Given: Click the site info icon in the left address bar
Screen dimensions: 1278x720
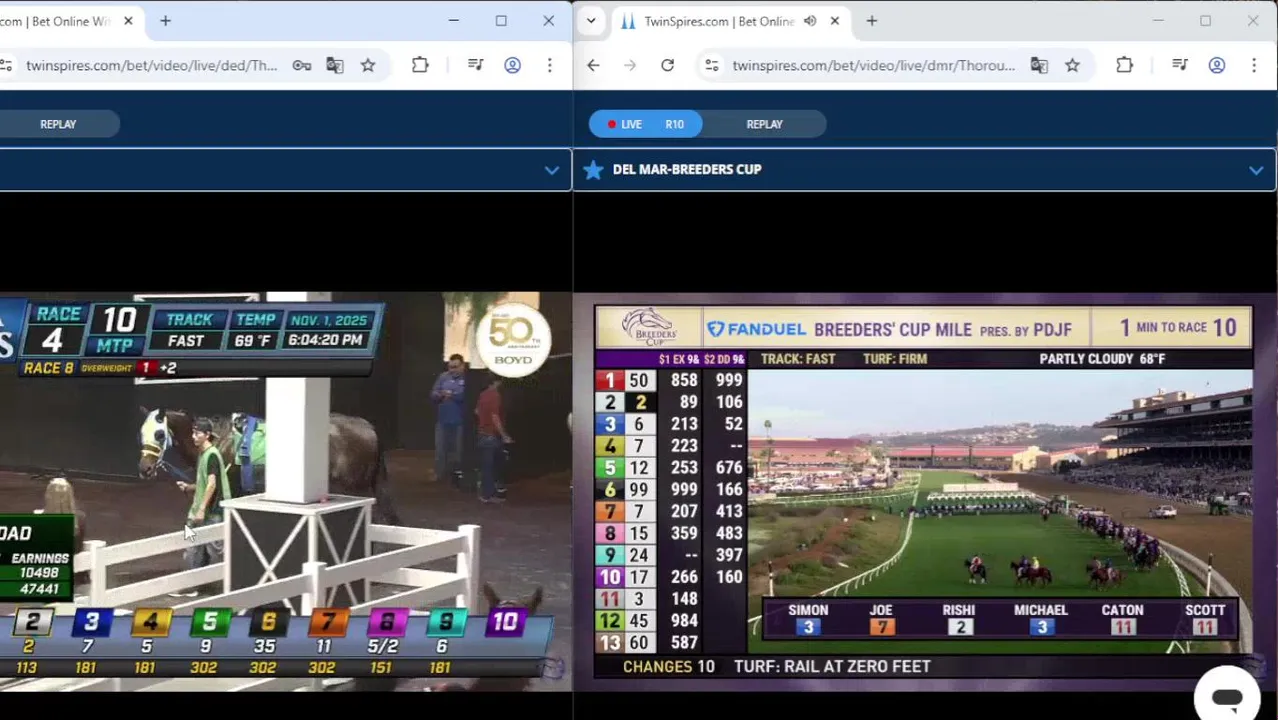Looking at the screenshot, I should [x=6, y=66].
